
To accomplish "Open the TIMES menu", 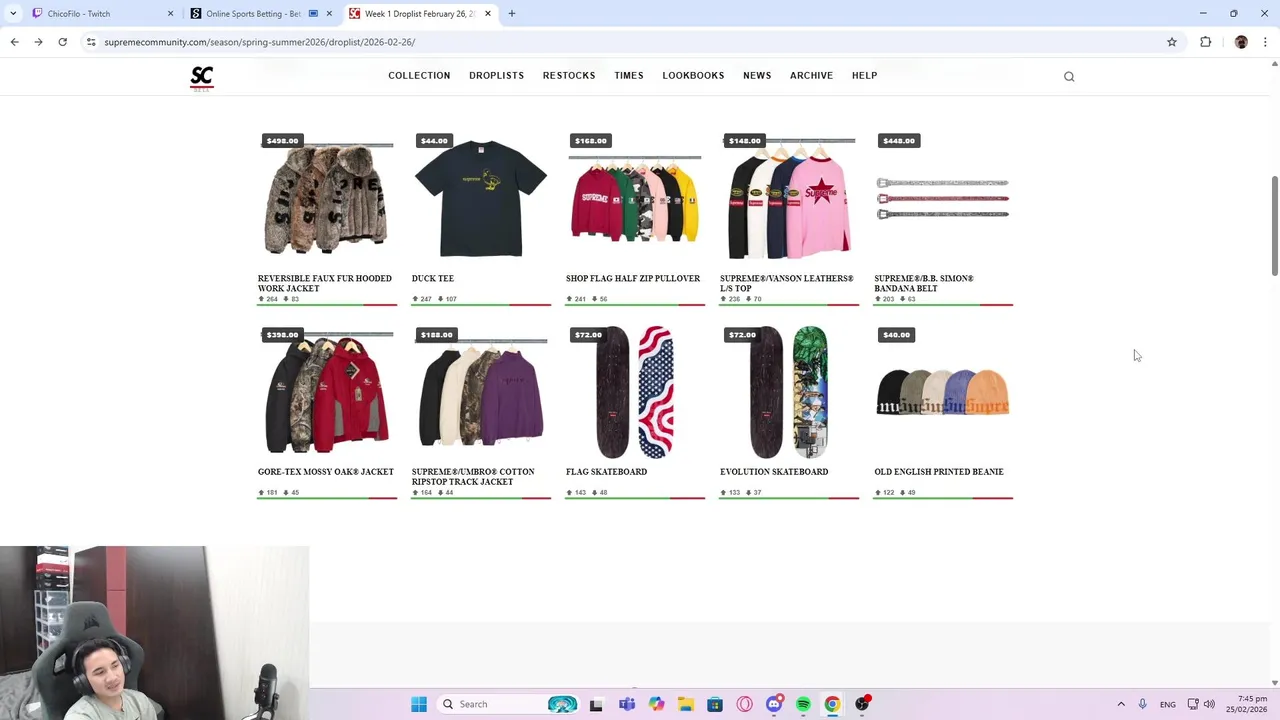I will [629, 76].
